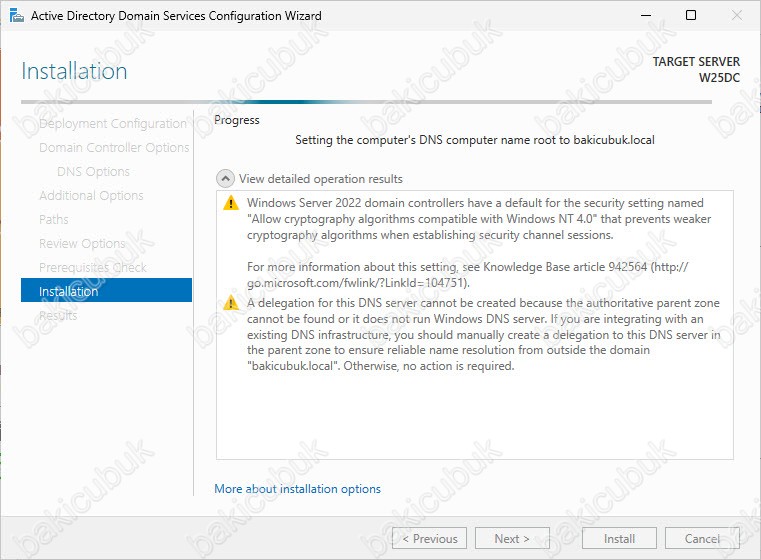Click the Setting the computer's DNS name status text

[475, 140]
